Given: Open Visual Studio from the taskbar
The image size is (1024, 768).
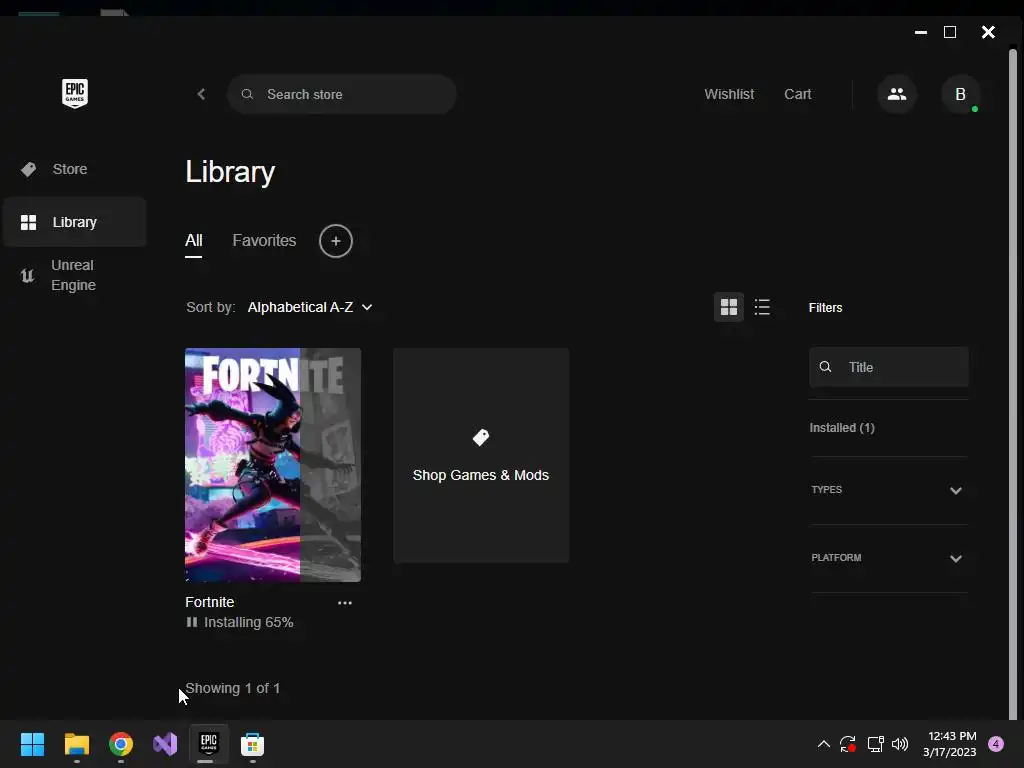Looking at the screenshot, I should coord(165,744).
